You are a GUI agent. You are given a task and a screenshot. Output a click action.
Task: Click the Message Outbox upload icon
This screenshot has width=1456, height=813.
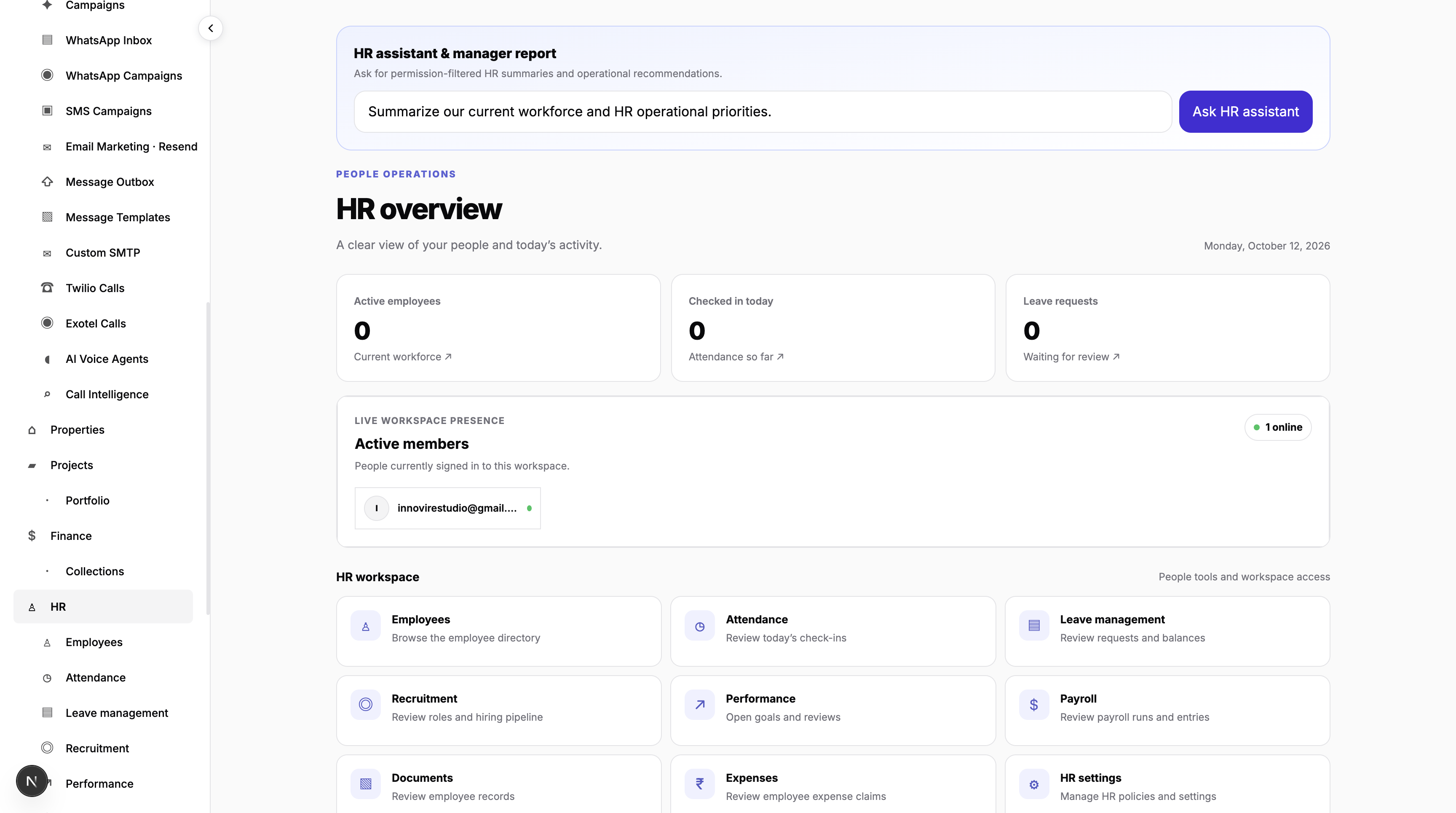[48, 182]
